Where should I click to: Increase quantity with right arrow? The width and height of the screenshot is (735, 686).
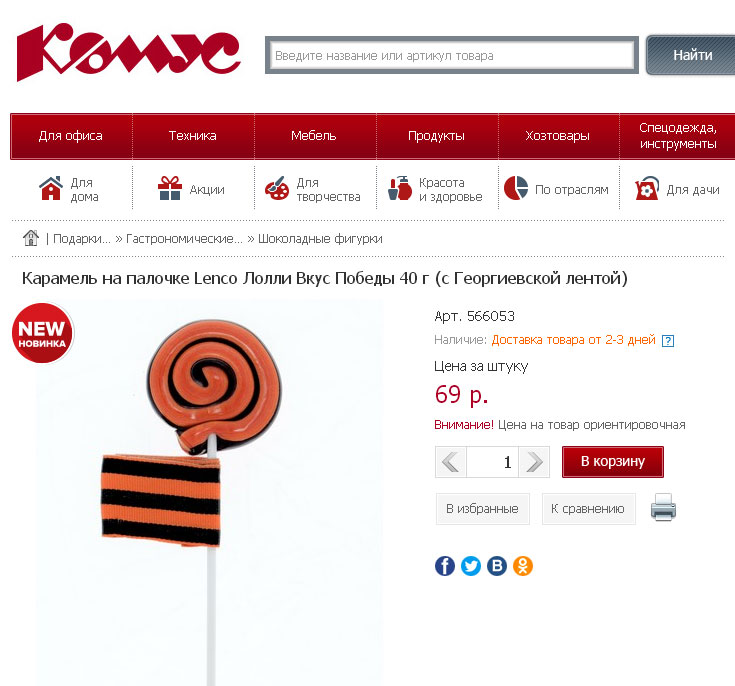point(534,462)
